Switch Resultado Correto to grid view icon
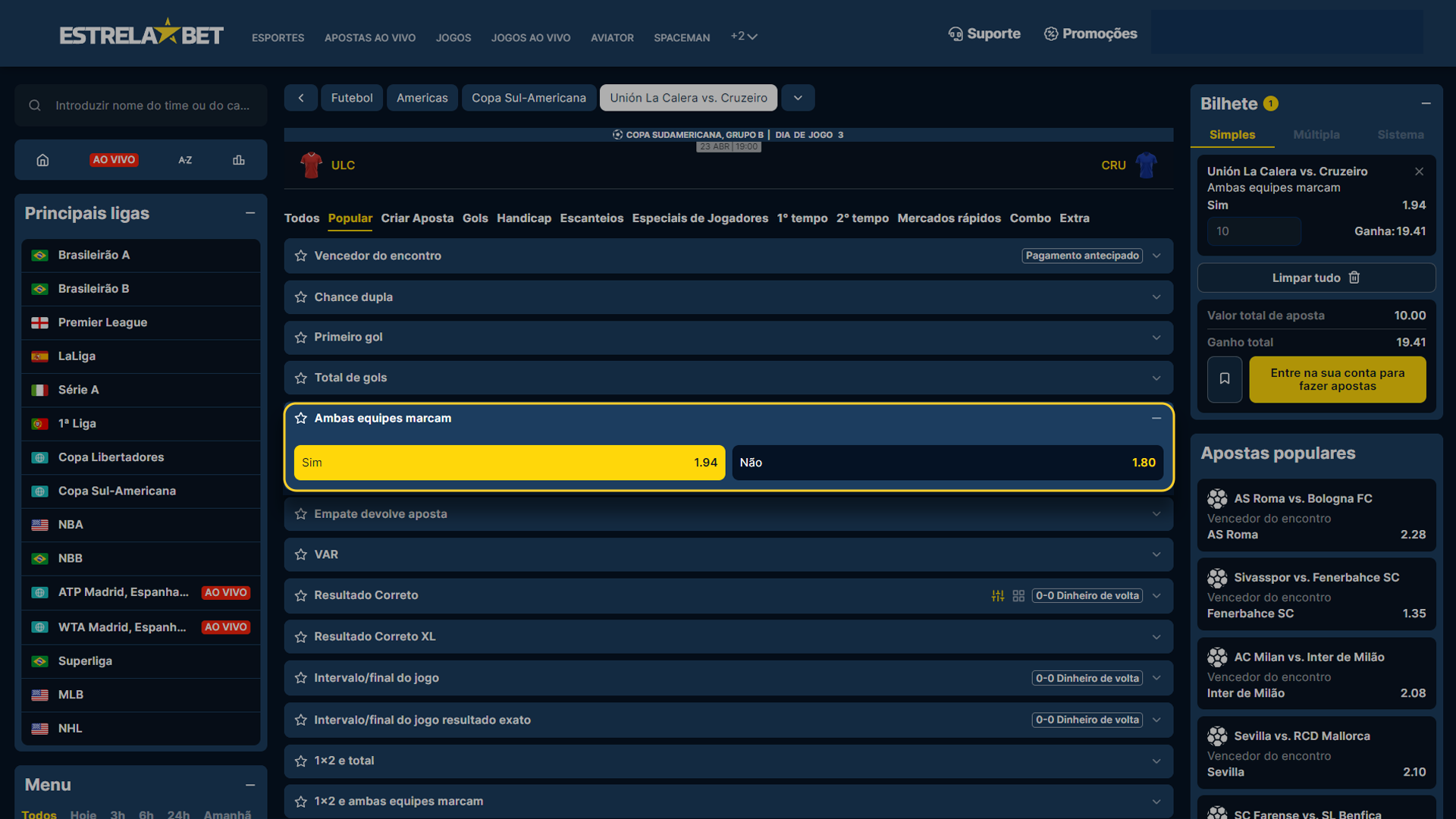This screenshot has height=819, width=1456. point(1018,596)
